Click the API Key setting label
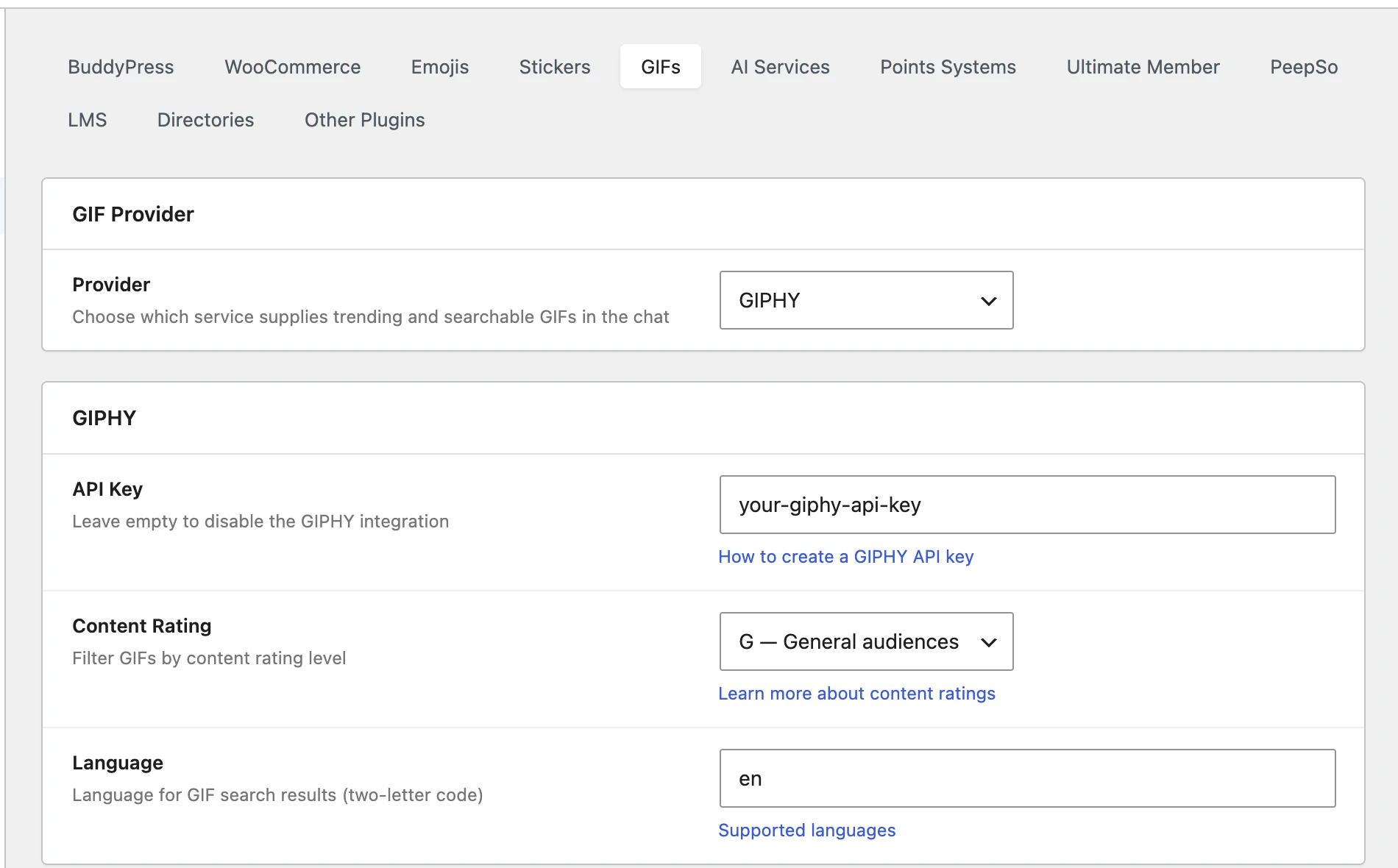The height and width of the screenshot is (868, 1398). (107, 489)
